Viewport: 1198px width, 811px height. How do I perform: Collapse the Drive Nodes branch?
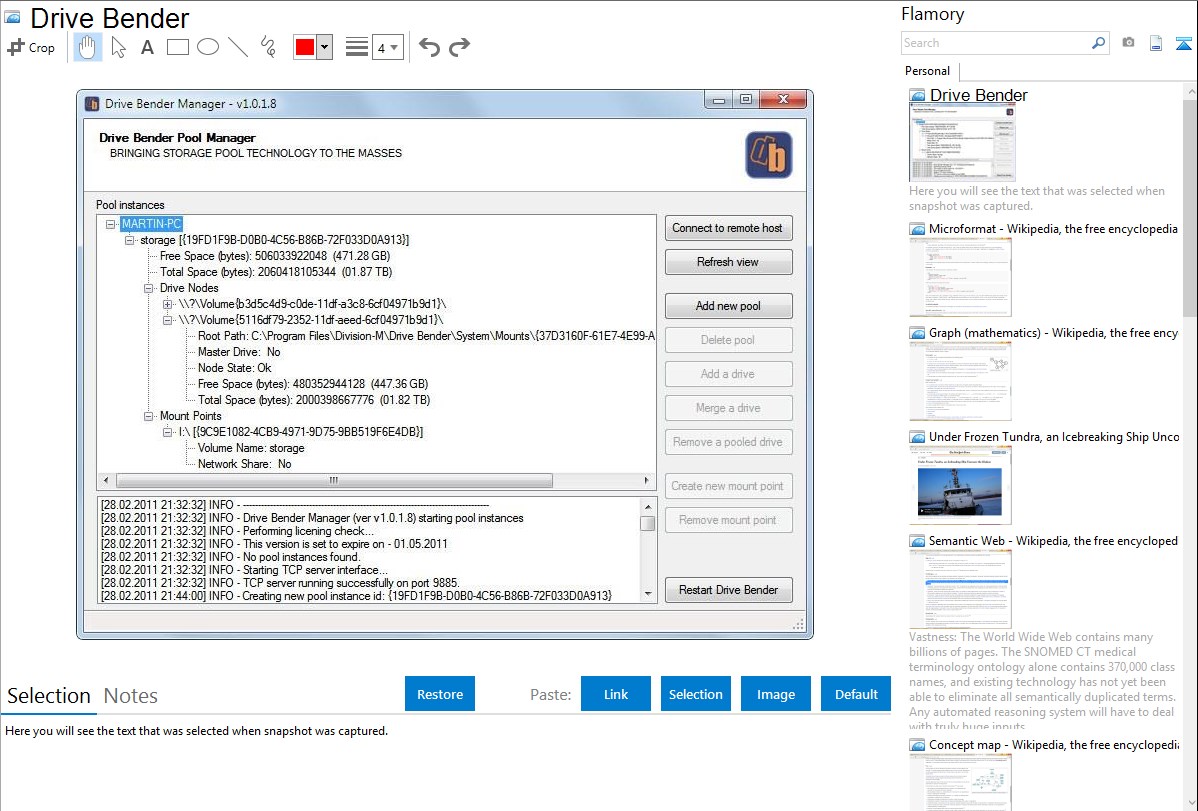tap(148, 288)
